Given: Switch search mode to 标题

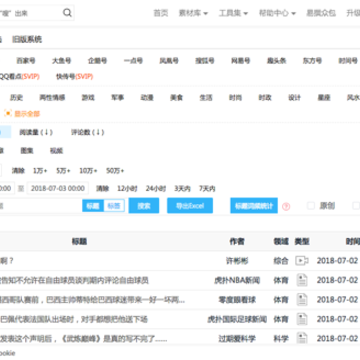Looking at the screenshot, I should click(x=93, y=206).
